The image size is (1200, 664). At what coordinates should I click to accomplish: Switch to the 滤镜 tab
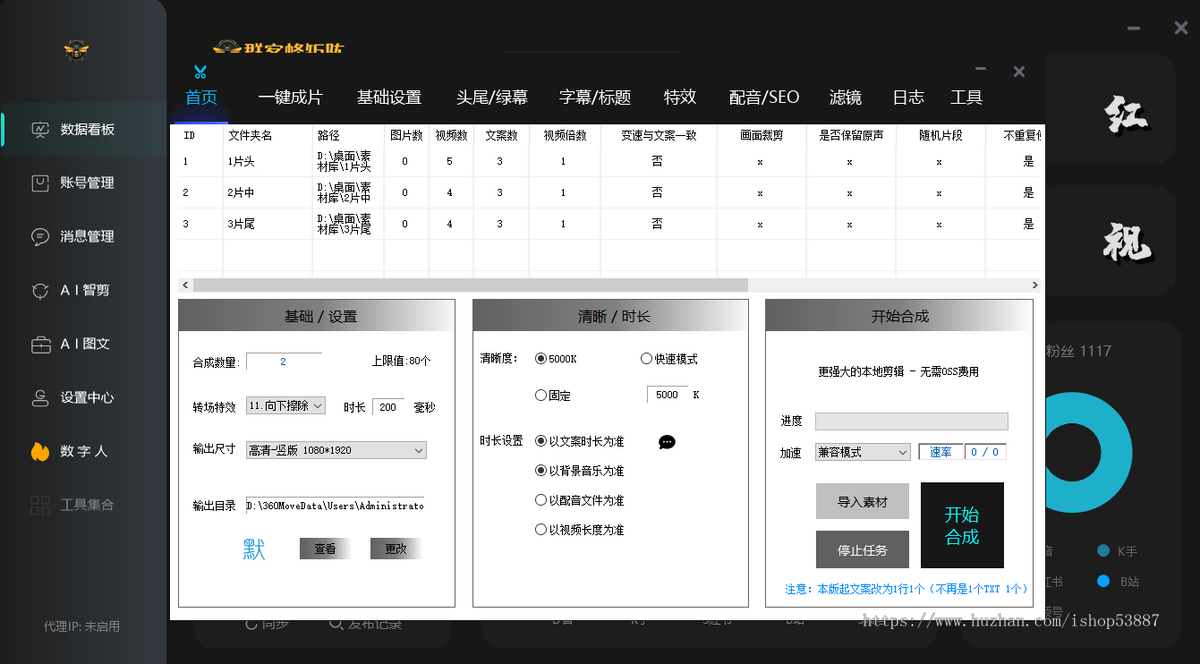pyautogui.click(x=845, y=97)
